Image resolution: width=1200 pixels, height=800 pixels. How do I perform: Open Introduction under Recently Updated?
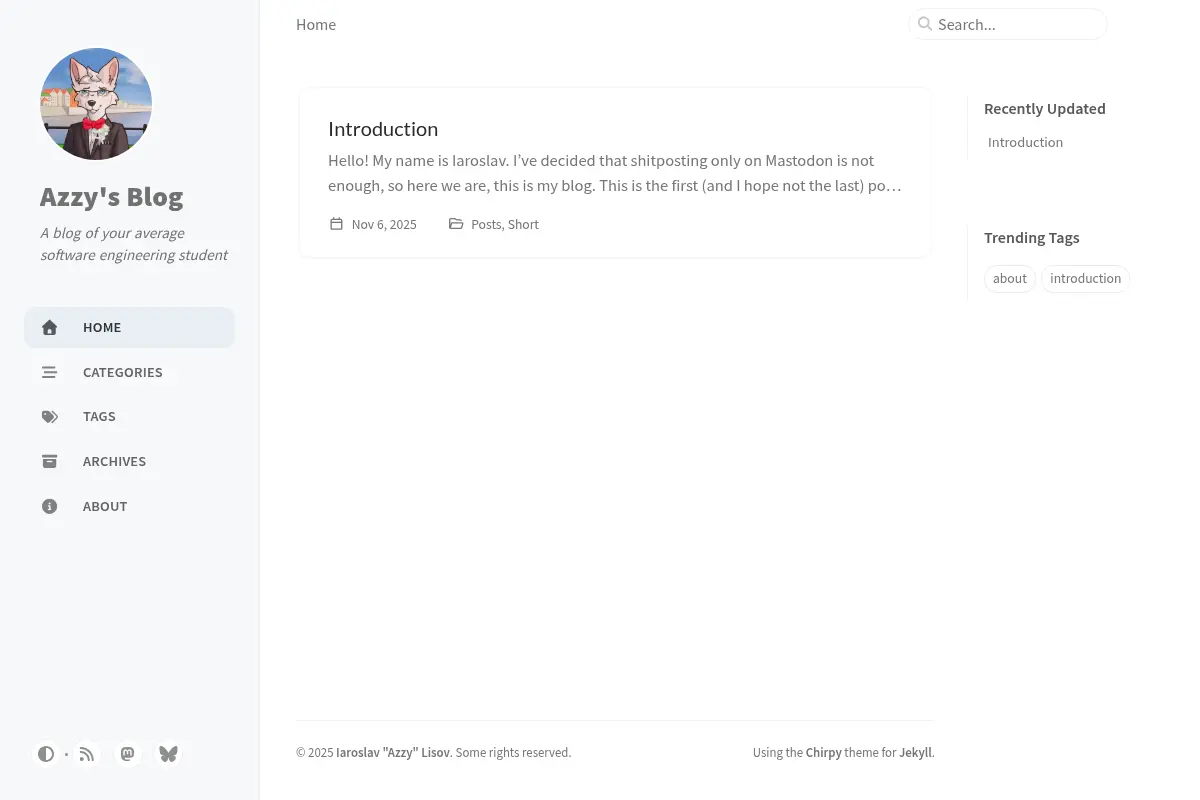point(1025,142)
